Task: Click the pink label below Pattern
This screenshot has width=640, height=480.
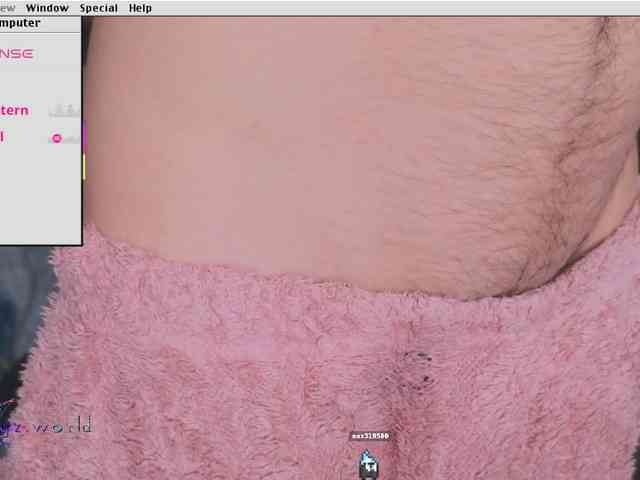Action: pos(2,137)
